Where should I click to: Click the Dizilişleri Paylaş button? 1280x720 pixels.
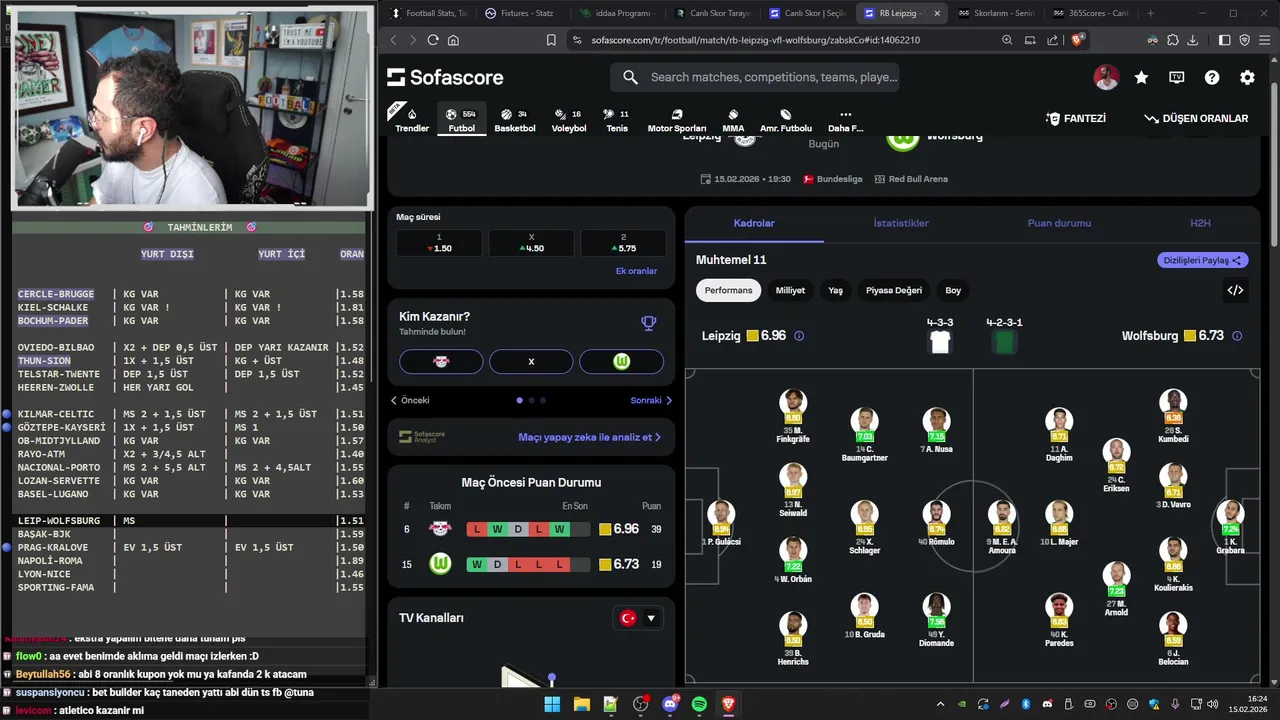click(x=1203, y=260)
